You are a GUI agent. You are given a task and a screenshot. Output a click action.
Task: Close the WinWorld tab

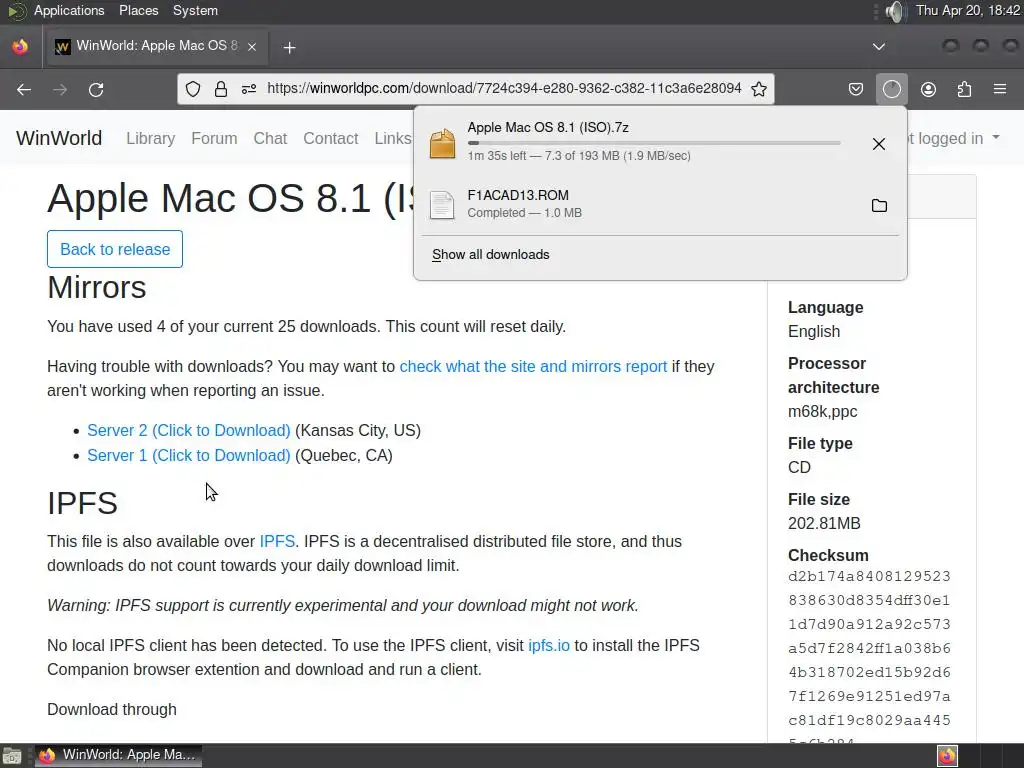[x=252, y=46]
